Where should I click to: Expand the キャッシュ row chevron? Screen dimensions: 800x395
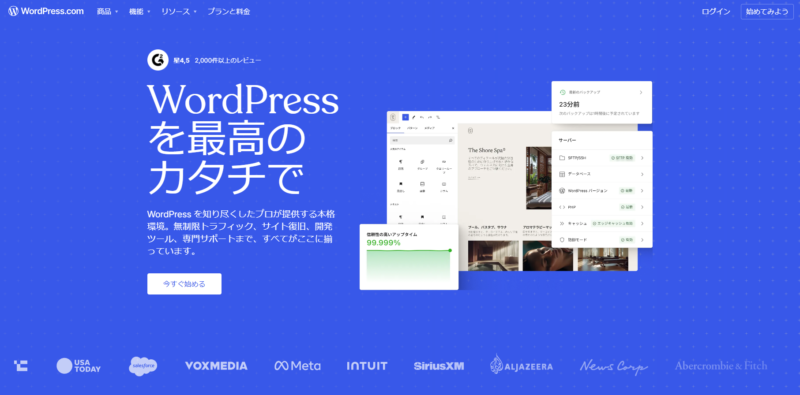click(642, 223)
